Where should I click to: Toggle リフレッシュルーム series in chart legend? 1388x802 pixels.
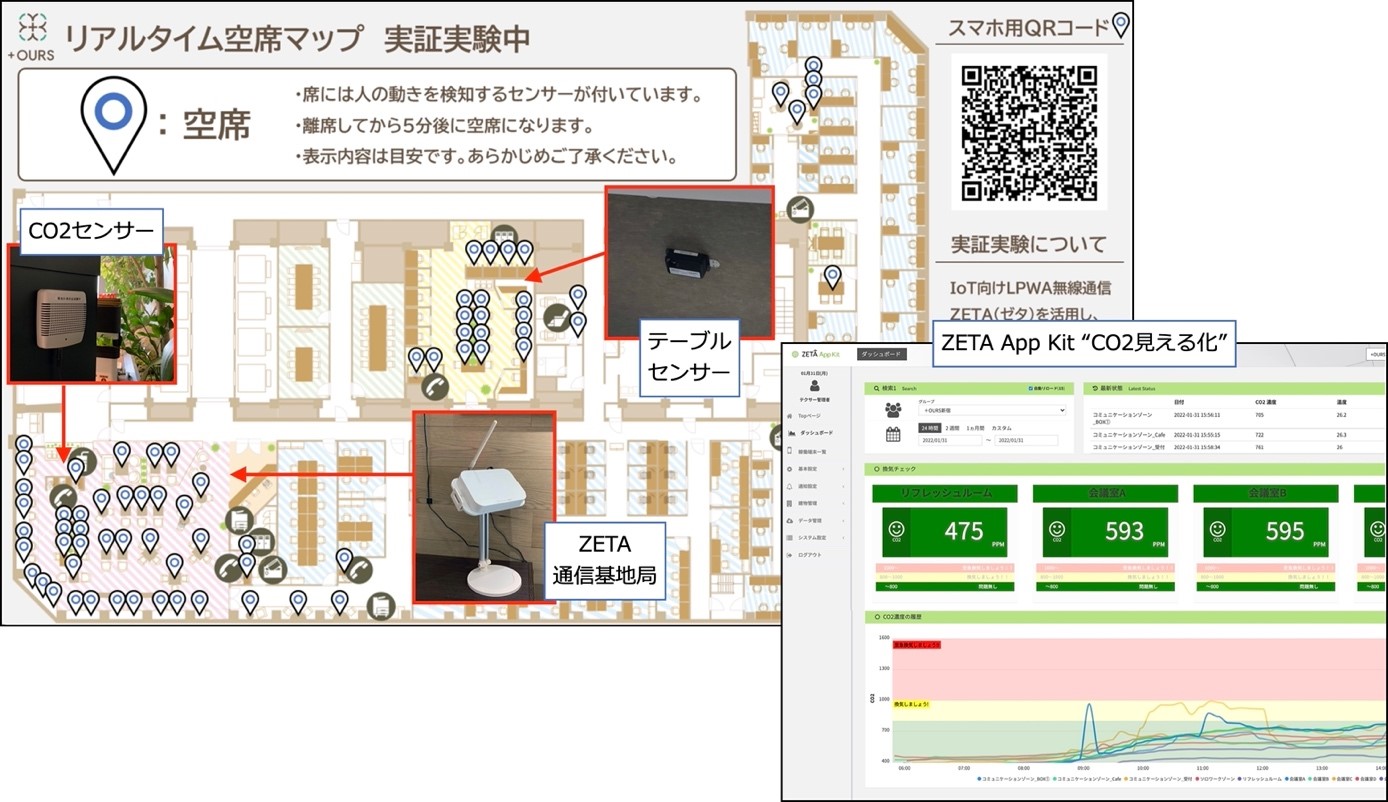[1258, 778]
